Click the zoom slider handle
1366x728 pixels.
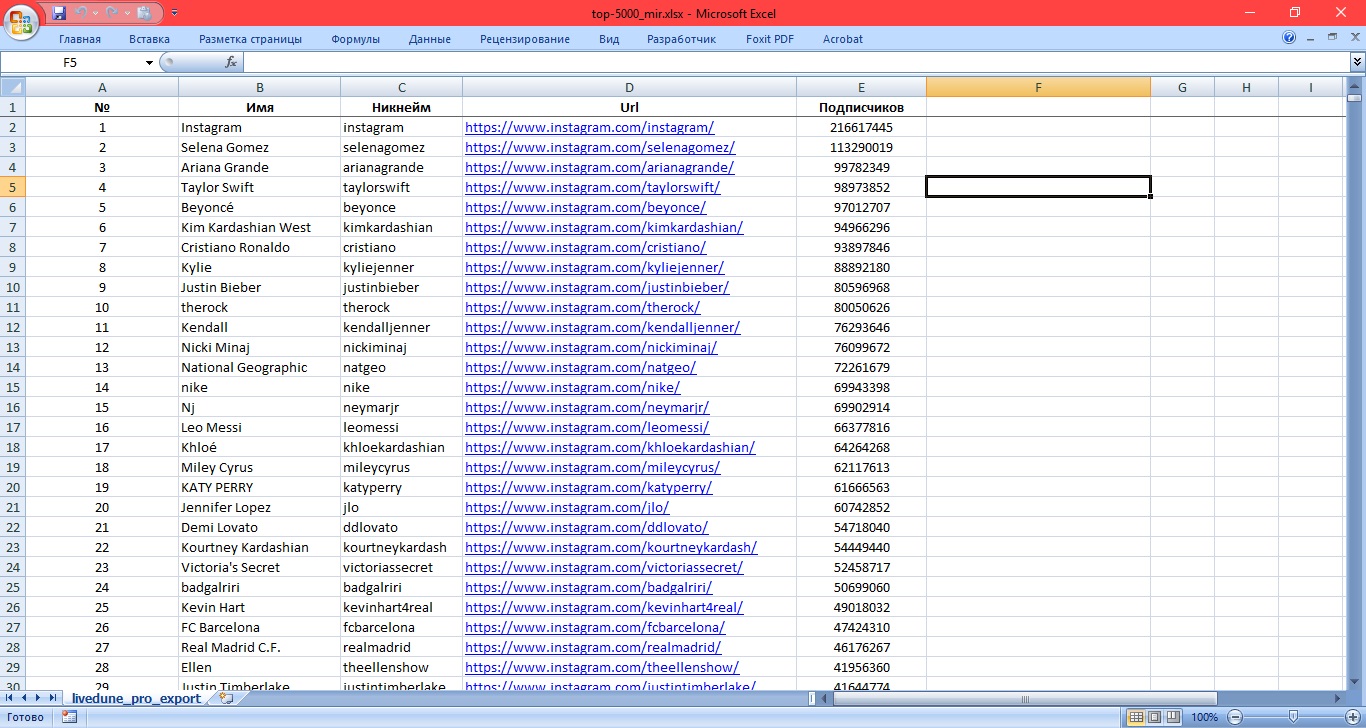tap(1293, 717)
